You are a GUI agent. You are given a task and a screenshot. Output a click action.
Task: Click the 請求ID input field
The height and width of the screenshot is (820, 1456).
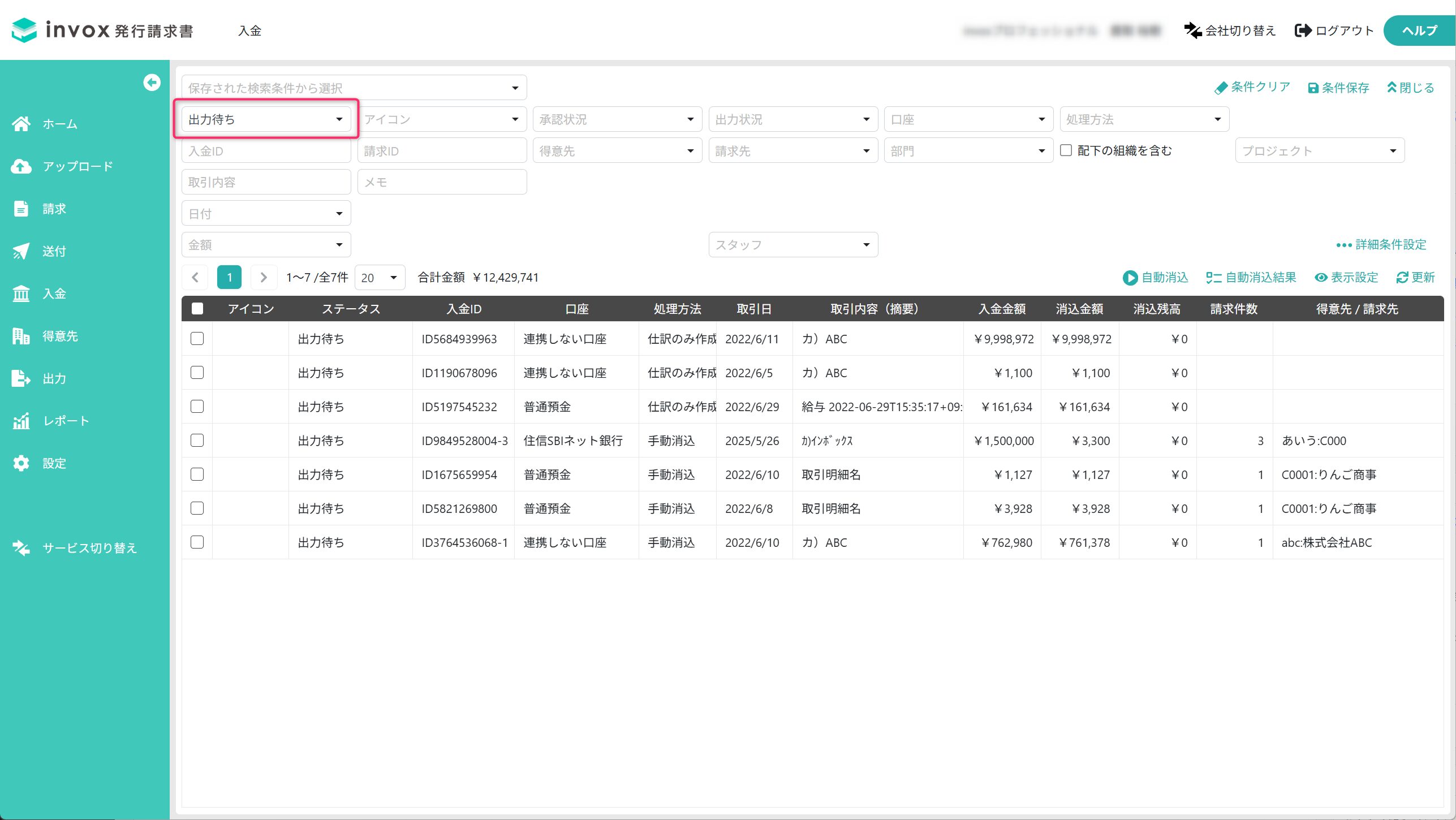pyautogui.click(x=442, y=151)
